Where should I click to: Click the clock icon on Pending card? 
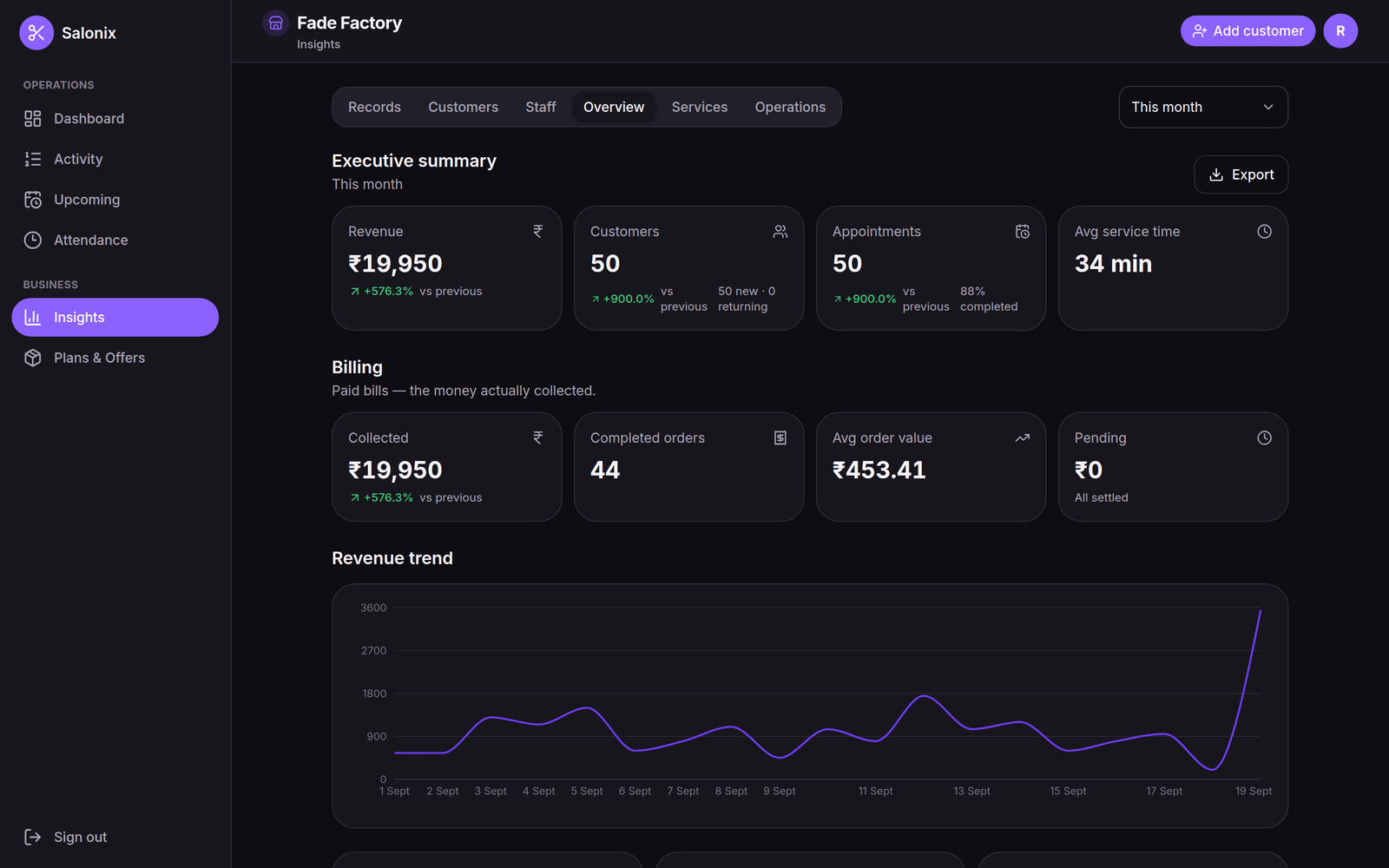point(1265,438)
